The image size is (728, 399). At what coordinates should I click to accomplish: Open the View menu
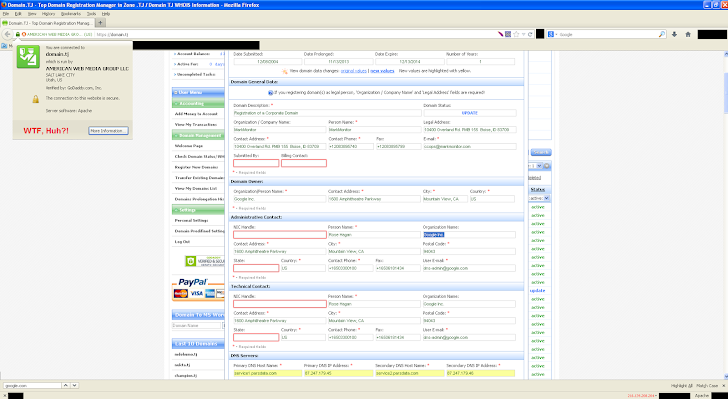pyautogui.click(x=32, y=14)
